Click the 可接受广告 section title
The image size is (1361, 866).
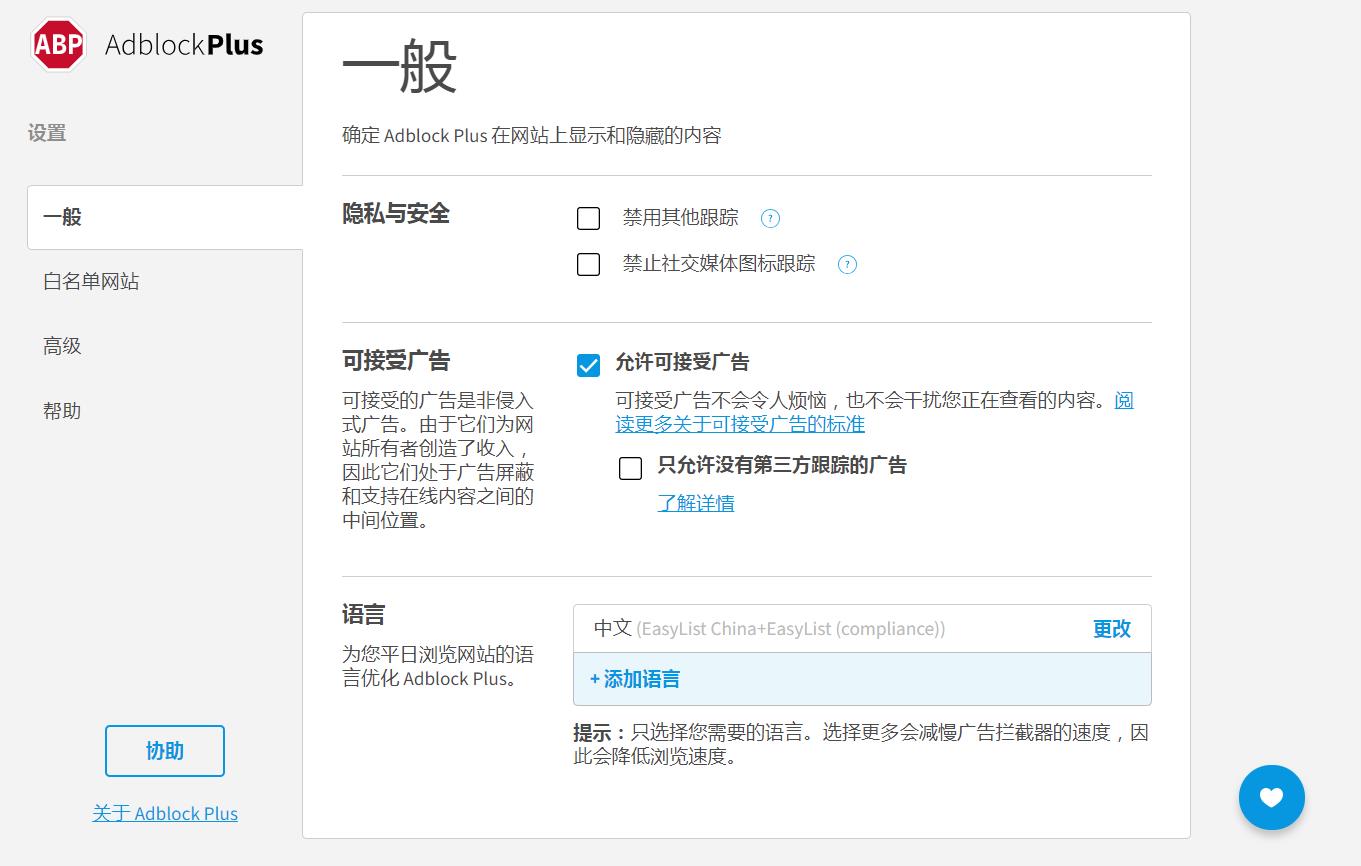click(396, 360)
